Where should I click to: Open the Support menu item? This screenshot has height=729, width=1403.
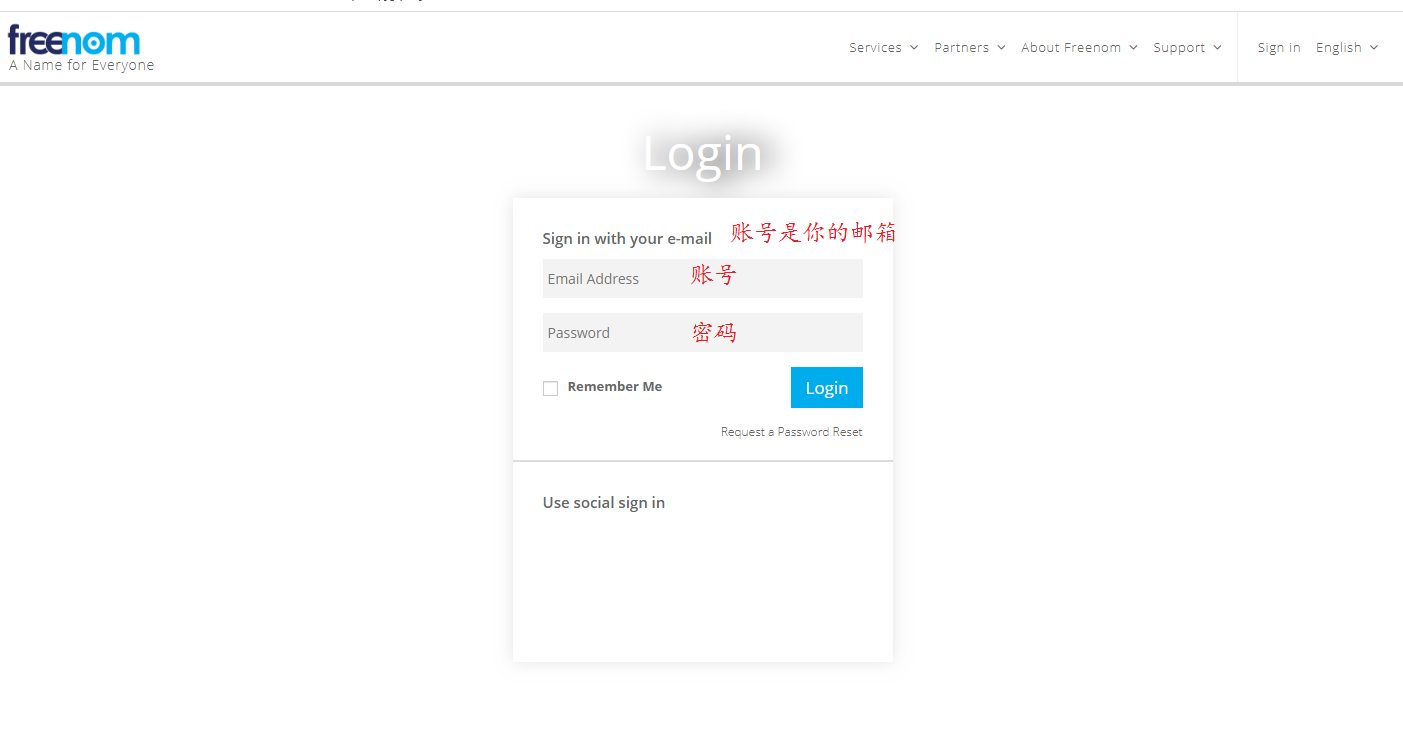tap(1180, 47)
